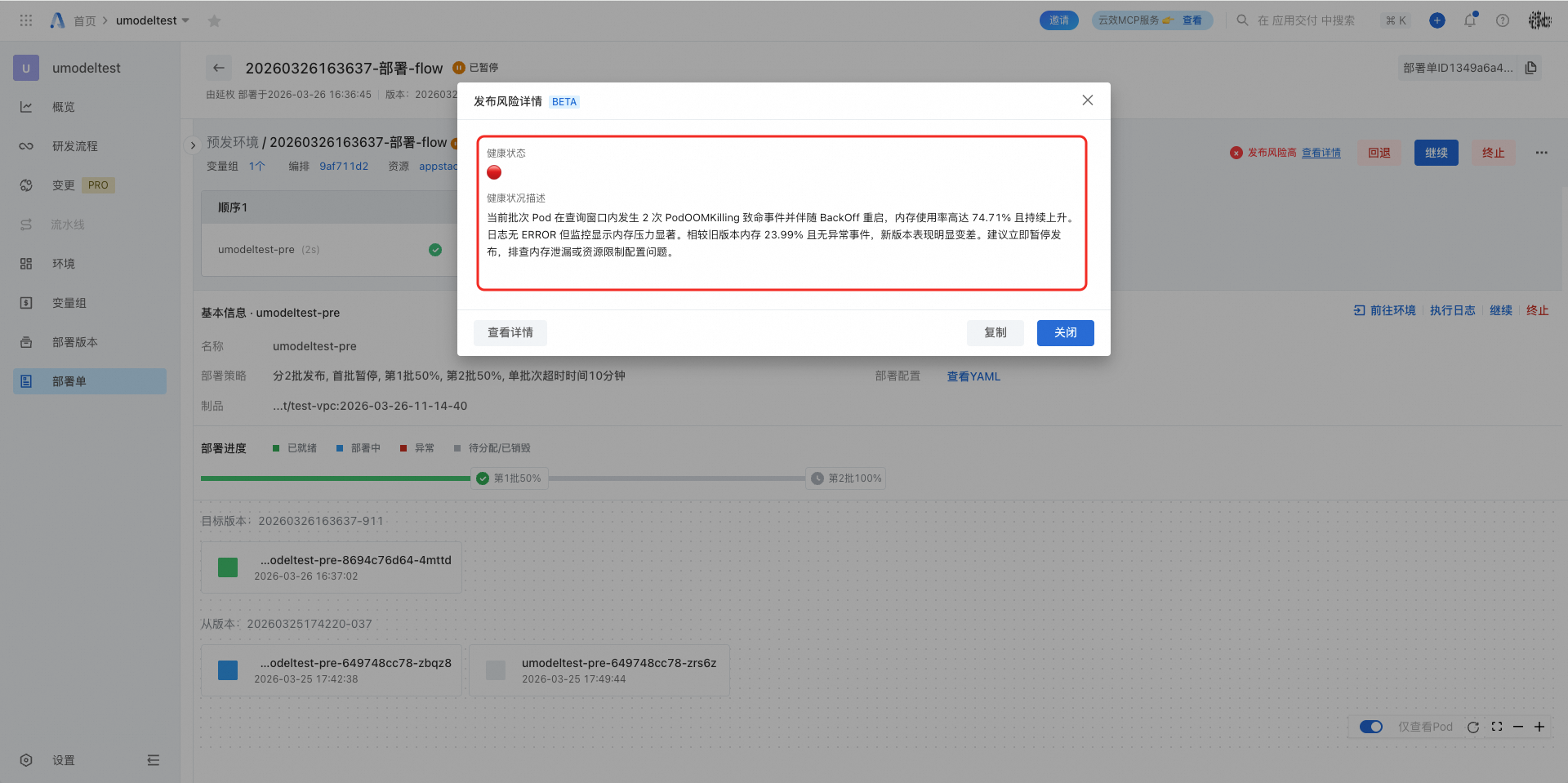Screen dimensions: 1568x783
Task: Refresh the deployment pod view
Action: pos(1473,727)
